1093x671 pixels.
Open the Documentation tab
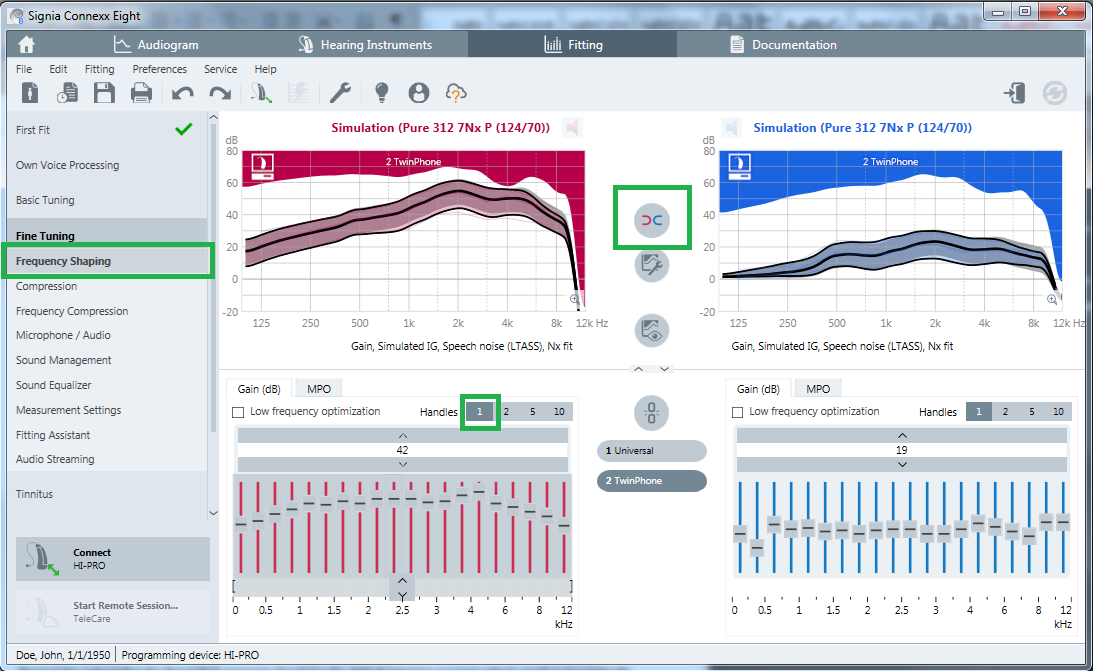click(783, 45)
